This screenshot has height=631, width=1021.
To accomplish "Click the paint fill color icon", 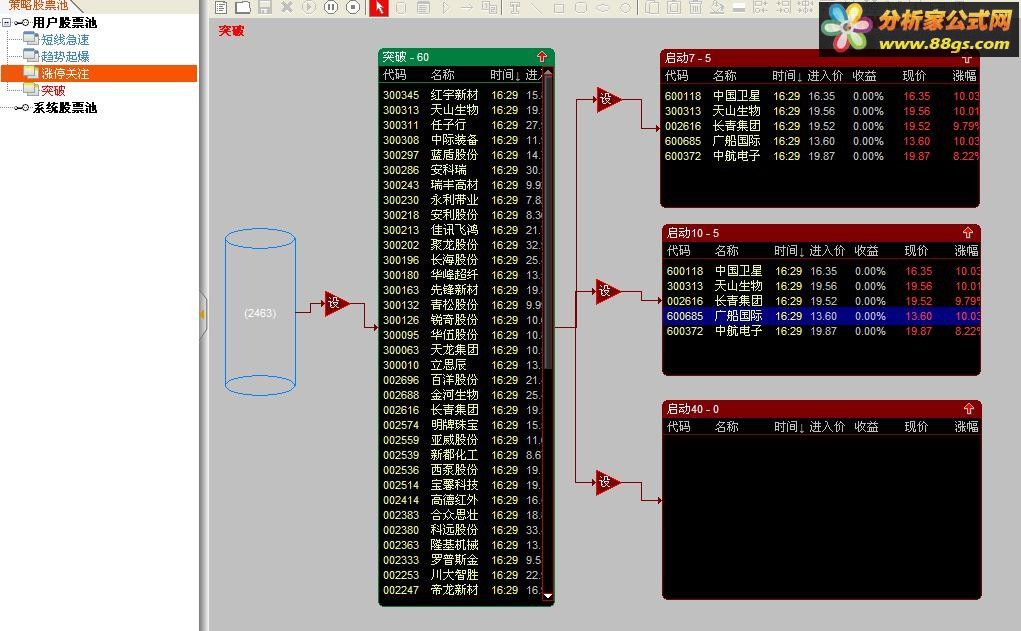I will 717,7.
